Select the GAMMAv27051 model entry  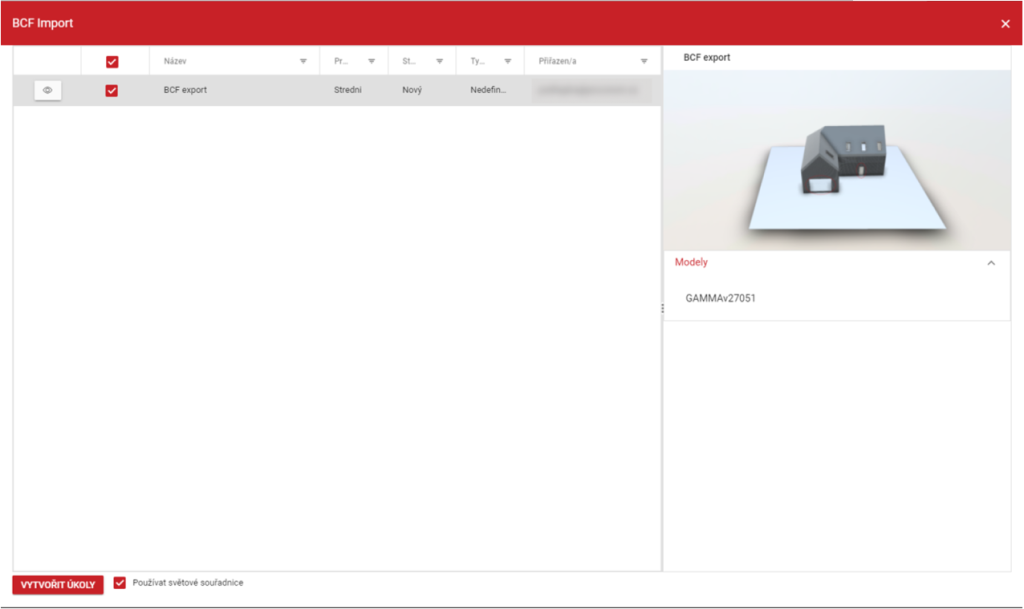[x=721, y=298]
